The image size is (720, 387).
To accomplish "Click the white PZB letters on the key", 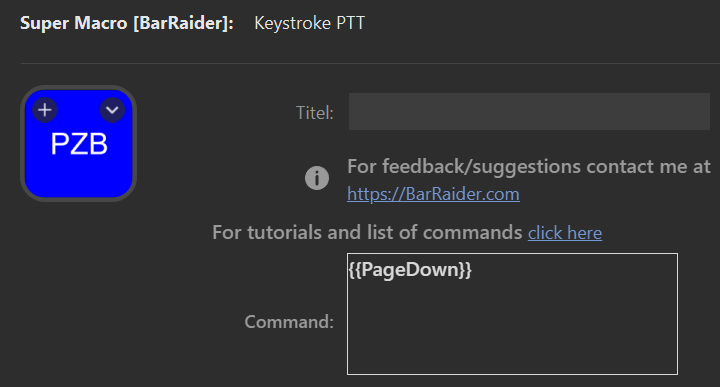I will tap(79, 144).
